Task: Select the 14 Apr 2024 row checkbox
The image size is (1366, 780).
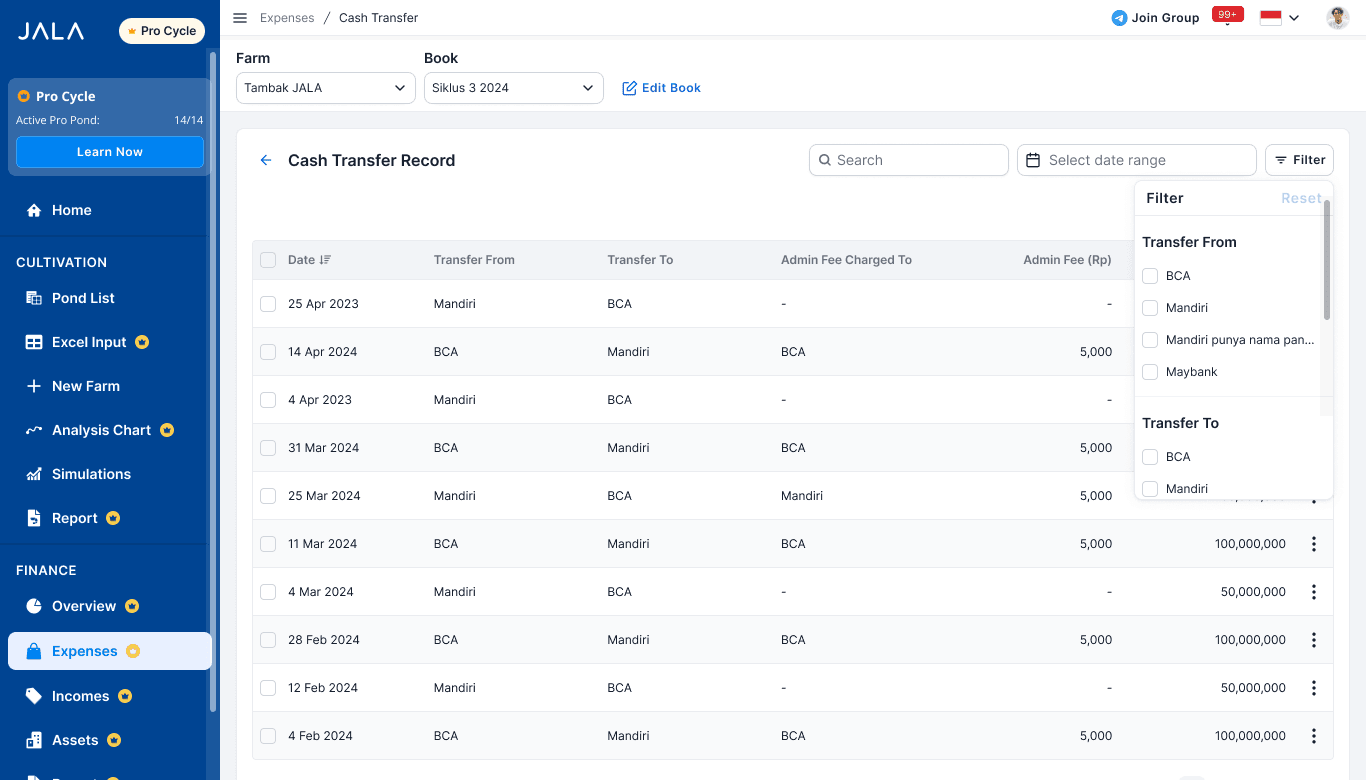Action: [x=268, y=352]
